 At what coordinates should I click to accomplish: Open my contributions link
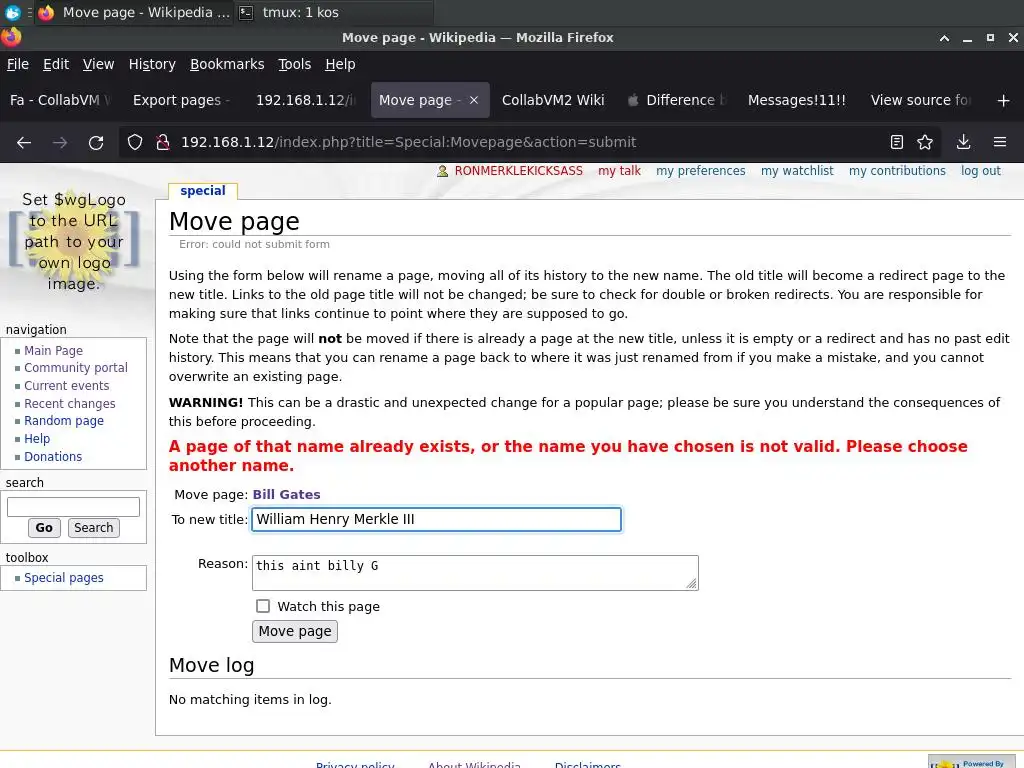coord(897,171)
